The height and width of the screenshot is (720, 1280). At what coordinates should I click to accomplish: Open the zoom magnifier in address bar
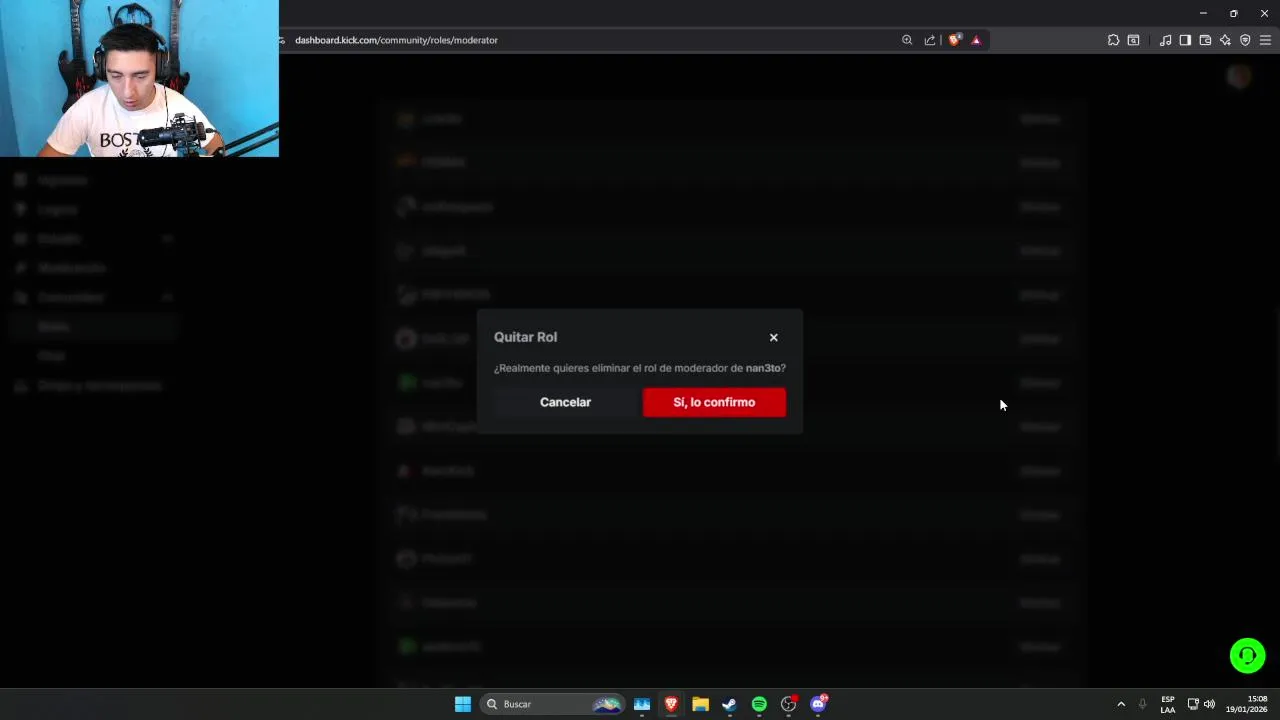click(x=907, y=40)
